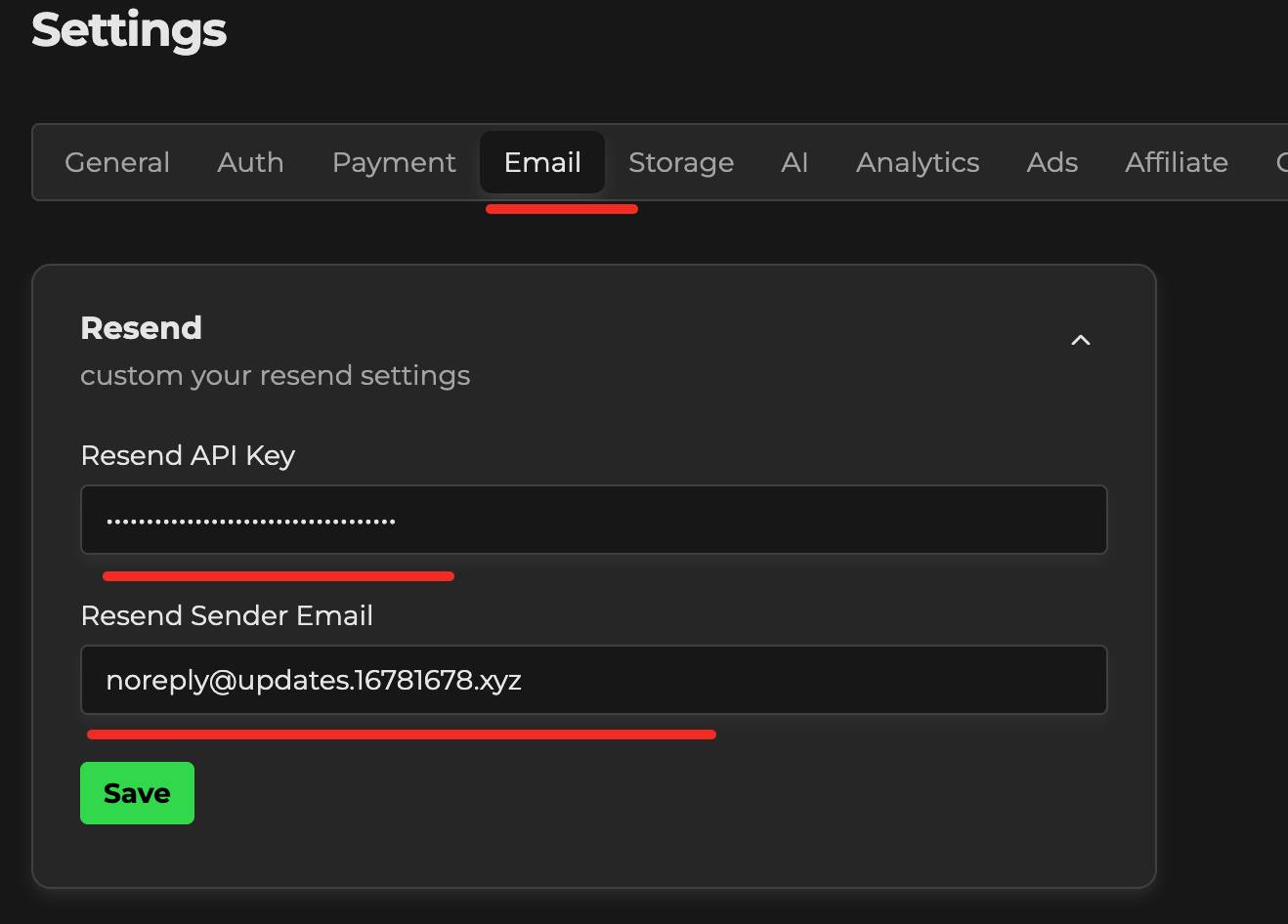
Task: Go to the Affiliate tab
Action: click(x=1176, y=162)
